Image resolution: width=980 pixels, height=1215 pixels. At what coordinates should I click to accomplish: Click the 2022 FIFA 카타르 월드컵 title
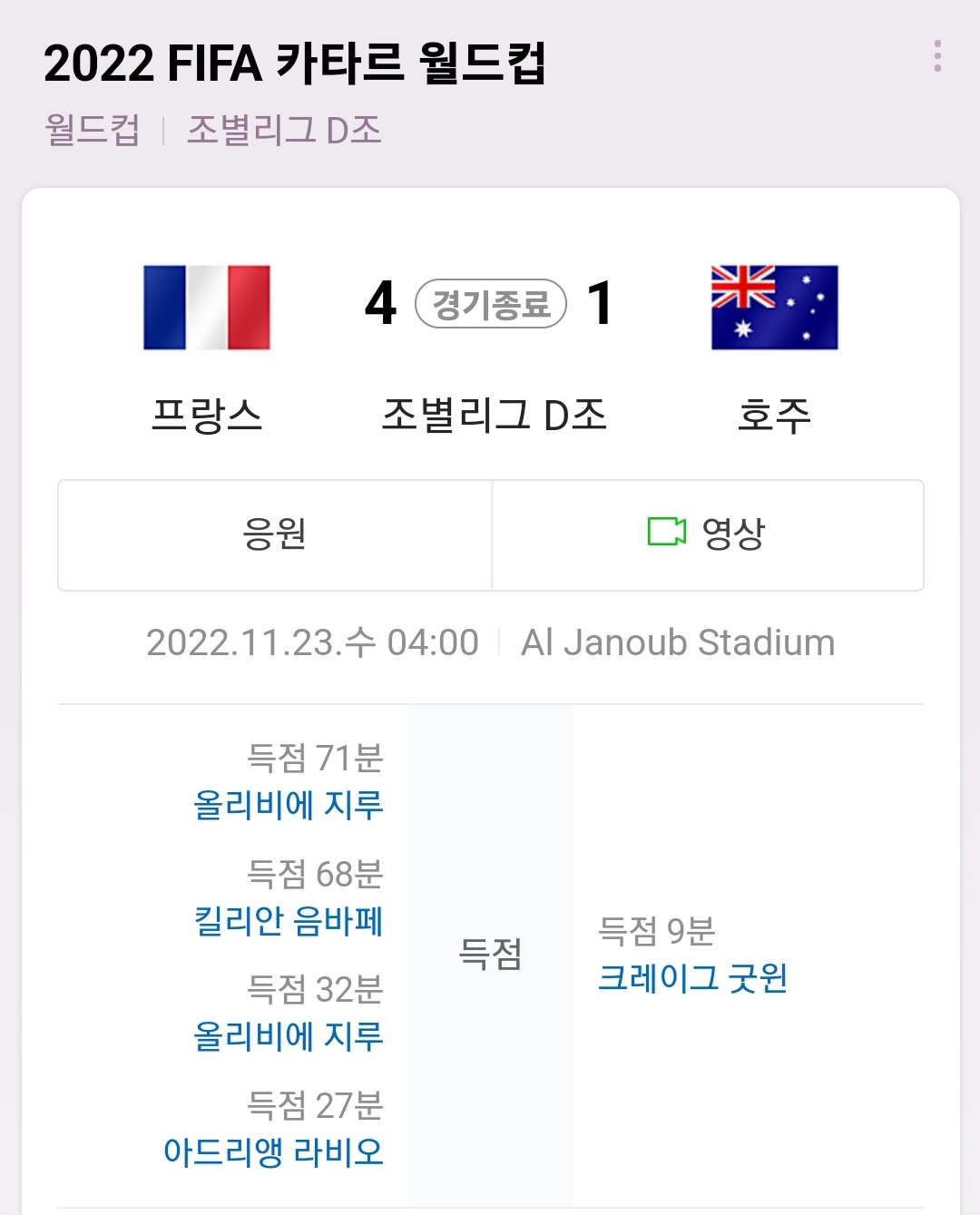294,64
